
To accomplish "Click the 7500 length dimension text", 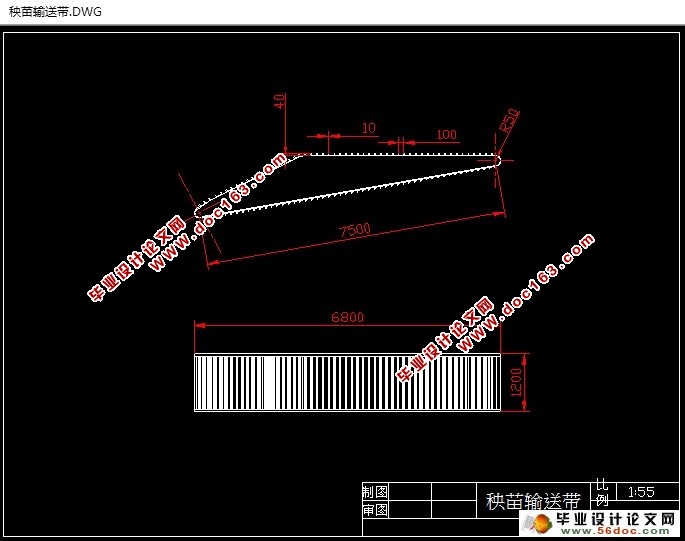I will tap(355, 230).
